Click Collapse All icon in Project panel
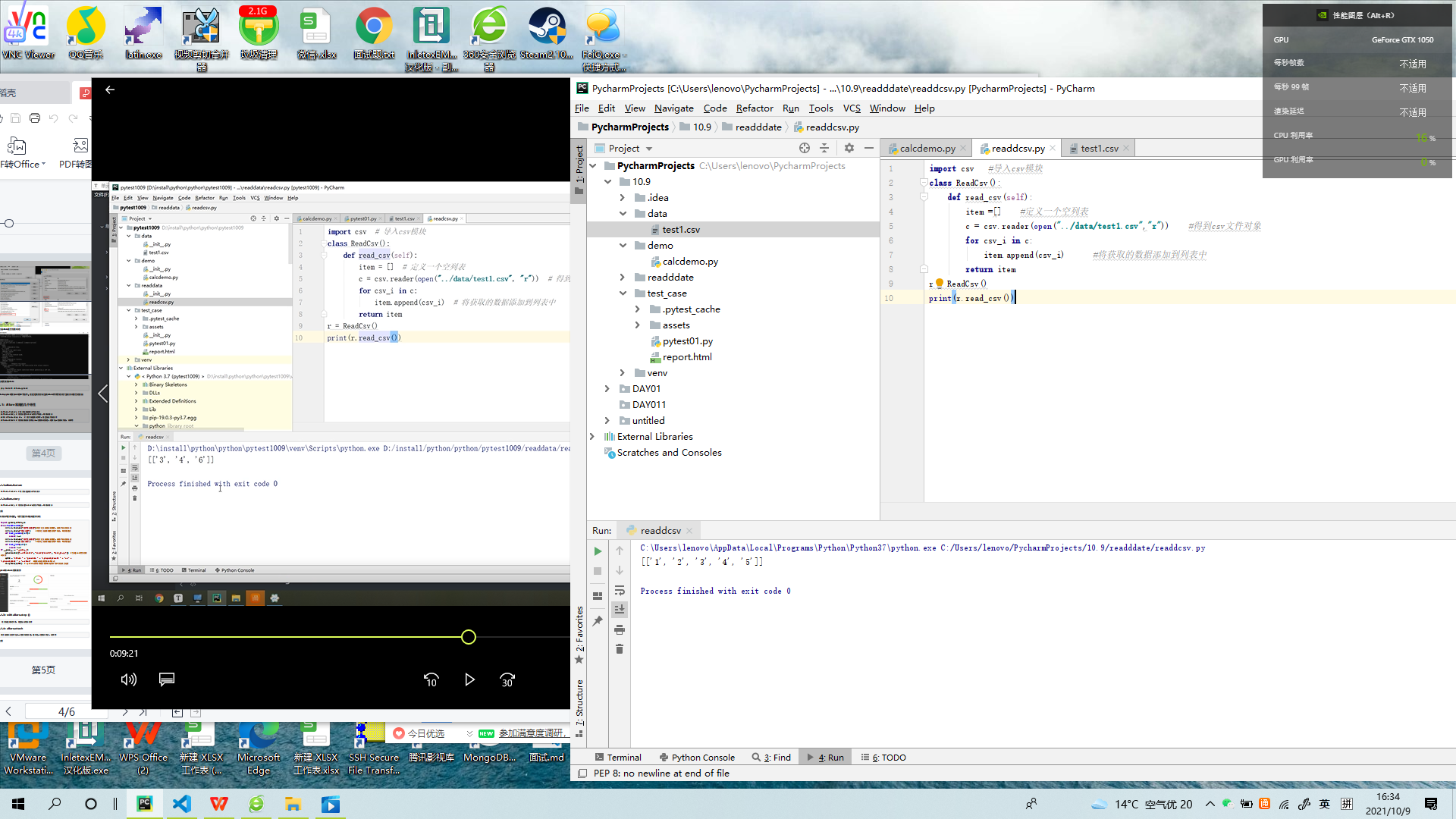 click(824, 148)
